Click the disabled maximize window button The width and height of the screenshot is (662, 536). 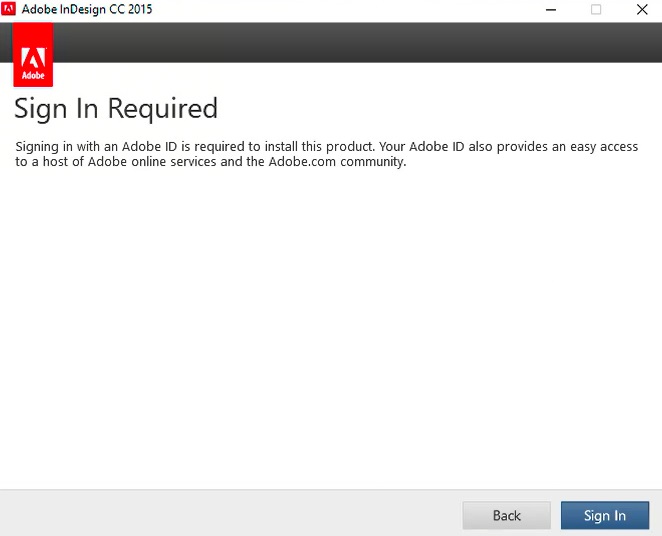tap(596, 9)
